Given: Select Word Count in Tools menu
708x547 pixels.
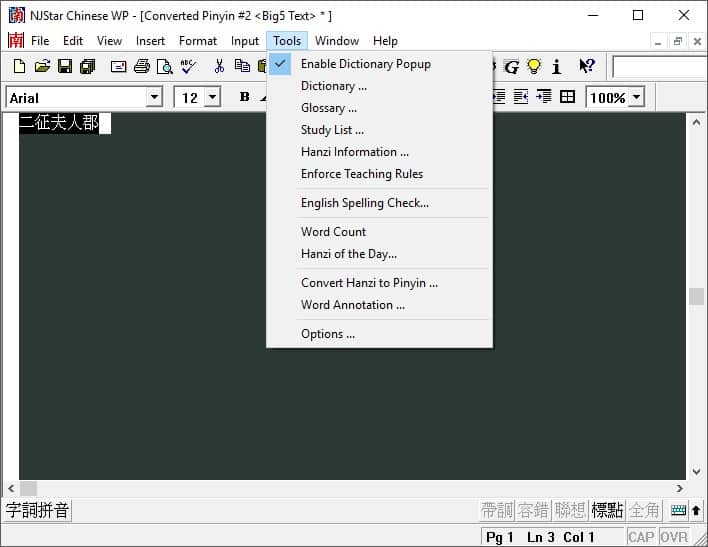Looking at the screenshot, I should tap(379, 232).
